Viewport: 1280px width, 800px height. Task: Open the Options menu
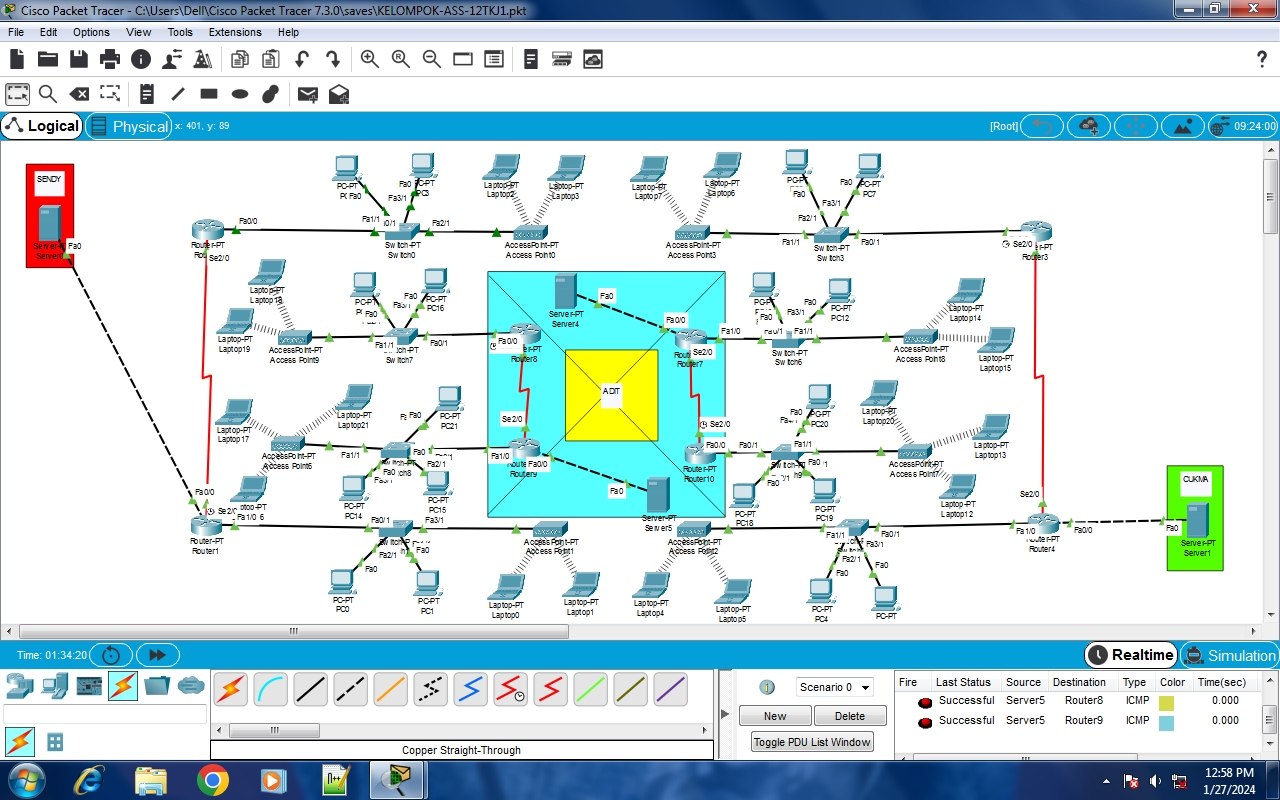[x=91, y=32]
